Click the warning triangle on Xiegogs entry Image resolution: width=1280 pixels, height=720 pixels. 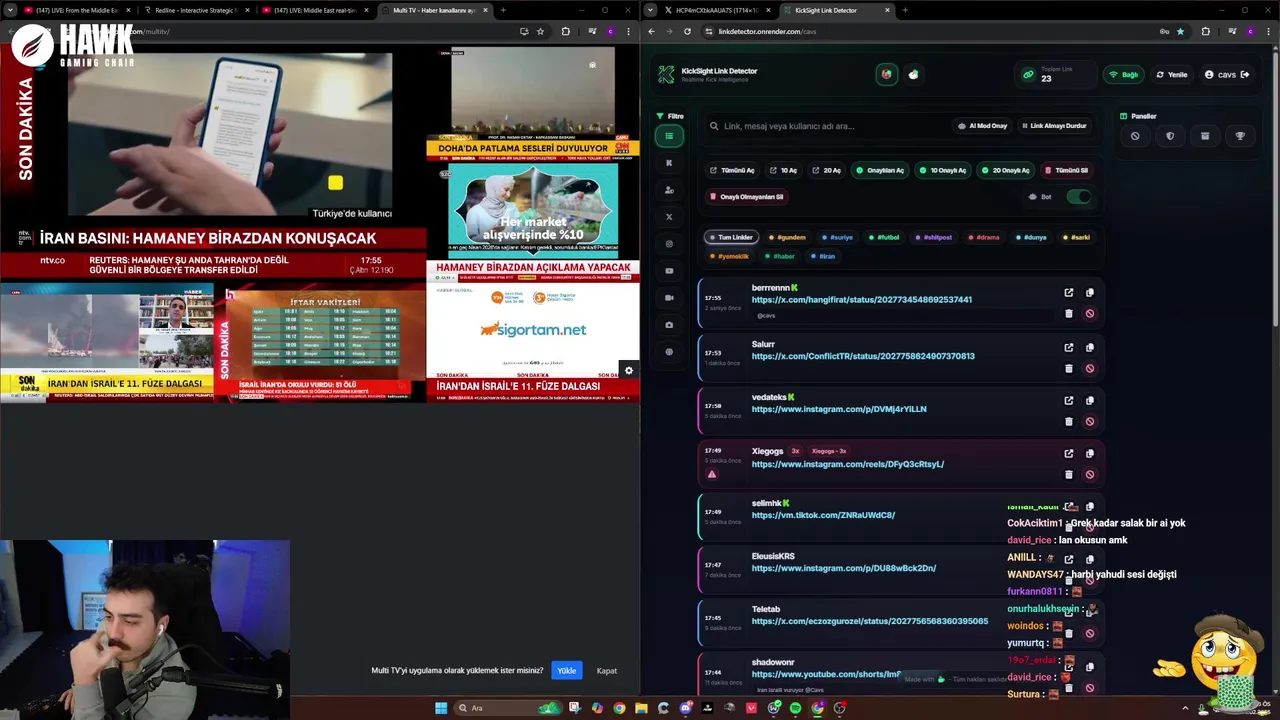tap(712, 474)
